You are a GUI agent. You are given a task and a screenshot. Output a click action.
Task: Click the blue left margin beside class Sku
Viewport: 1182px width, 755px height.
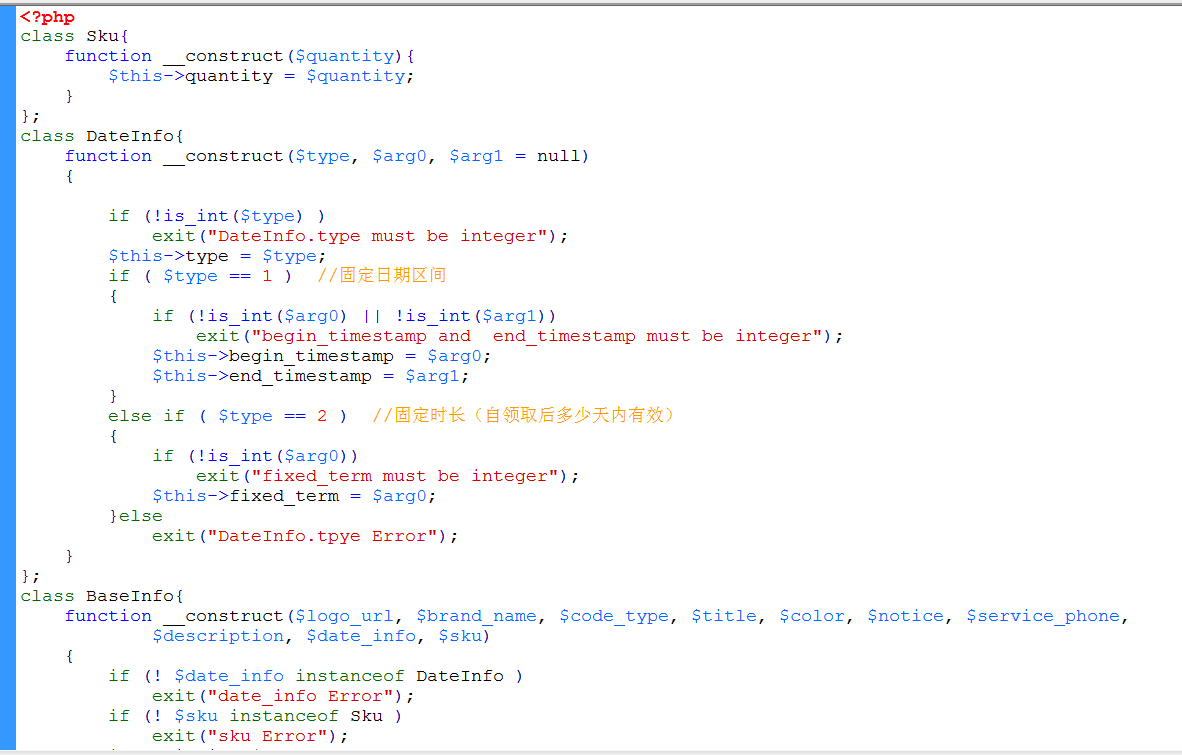[8, 36]
